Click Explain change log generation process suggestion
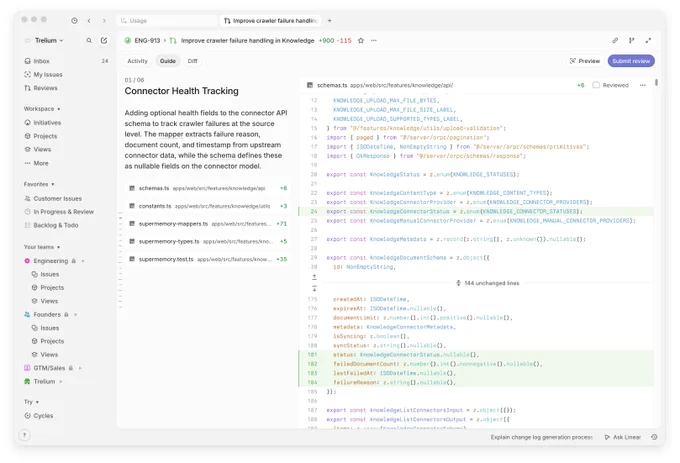This screenshot has width=680, height=463. tap(541, 437)
